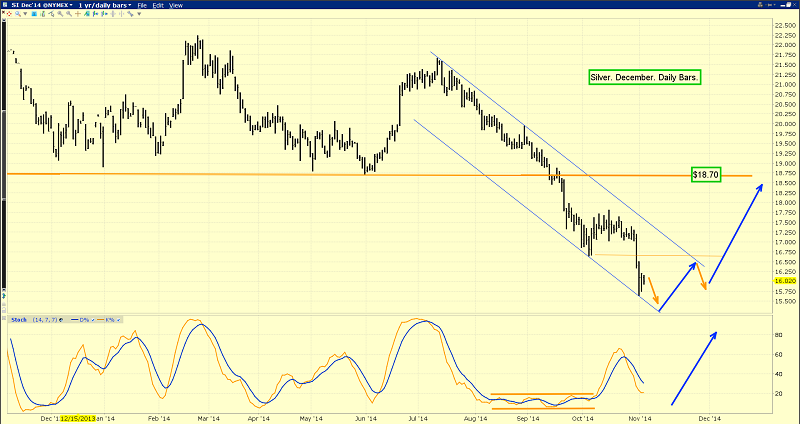This screenshot has width=800, height=424.
Task: Open the View menu
Action: tap(175, 5)
